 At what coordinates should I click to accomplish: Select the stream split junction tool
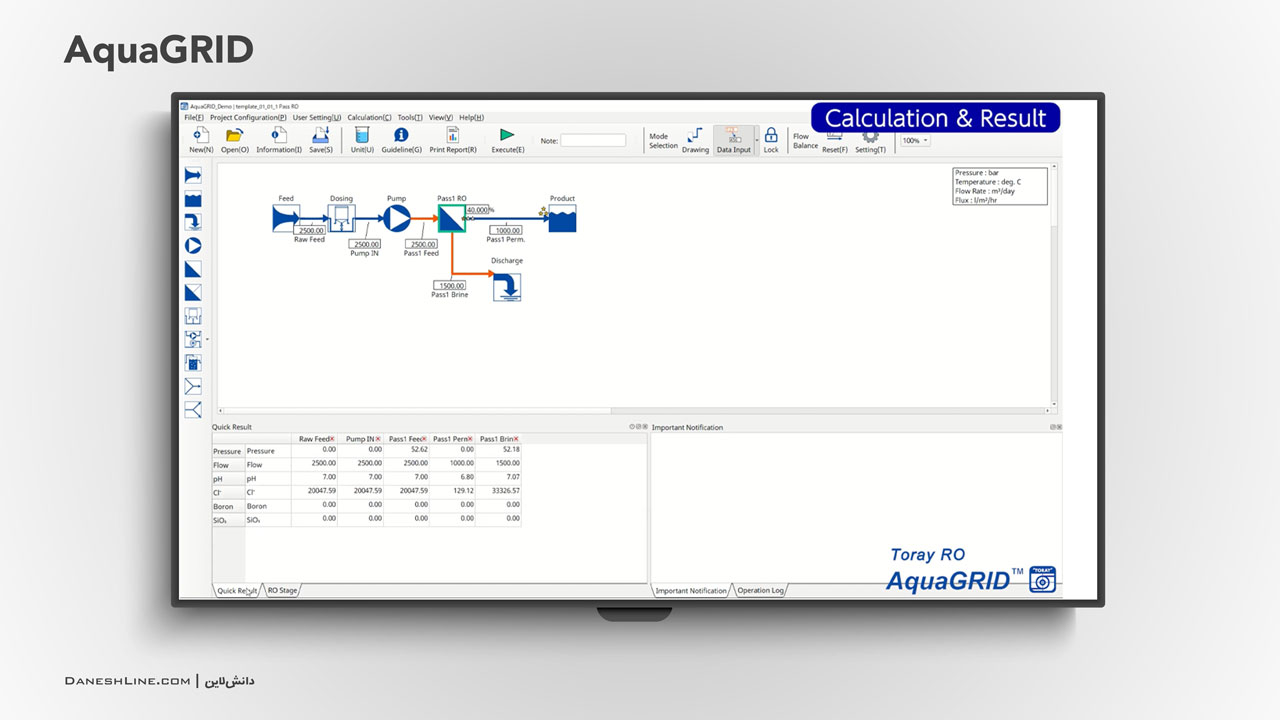tap(193, 409)
